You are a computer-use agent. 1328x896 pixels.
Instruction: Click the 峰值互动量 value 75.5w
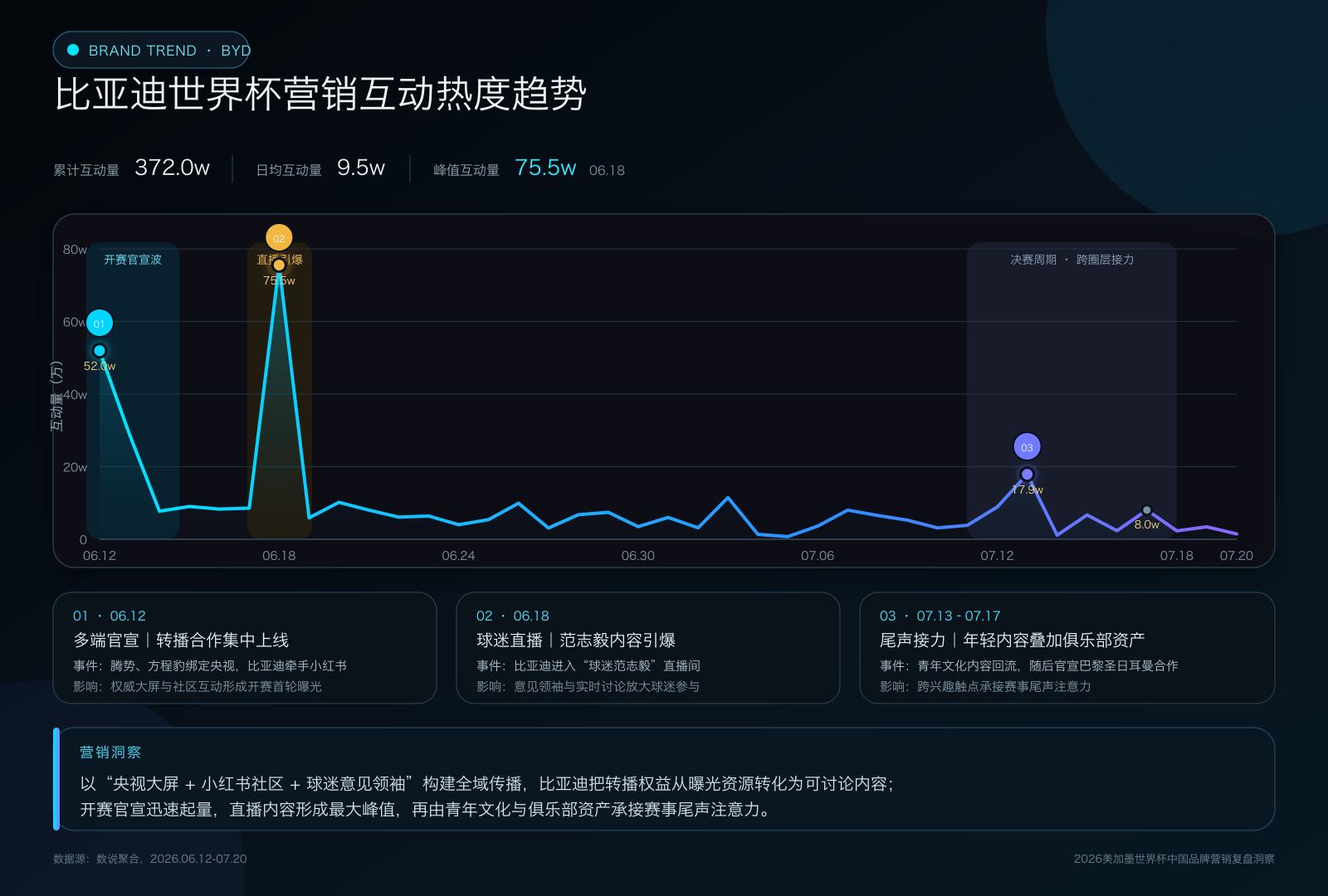545,168
